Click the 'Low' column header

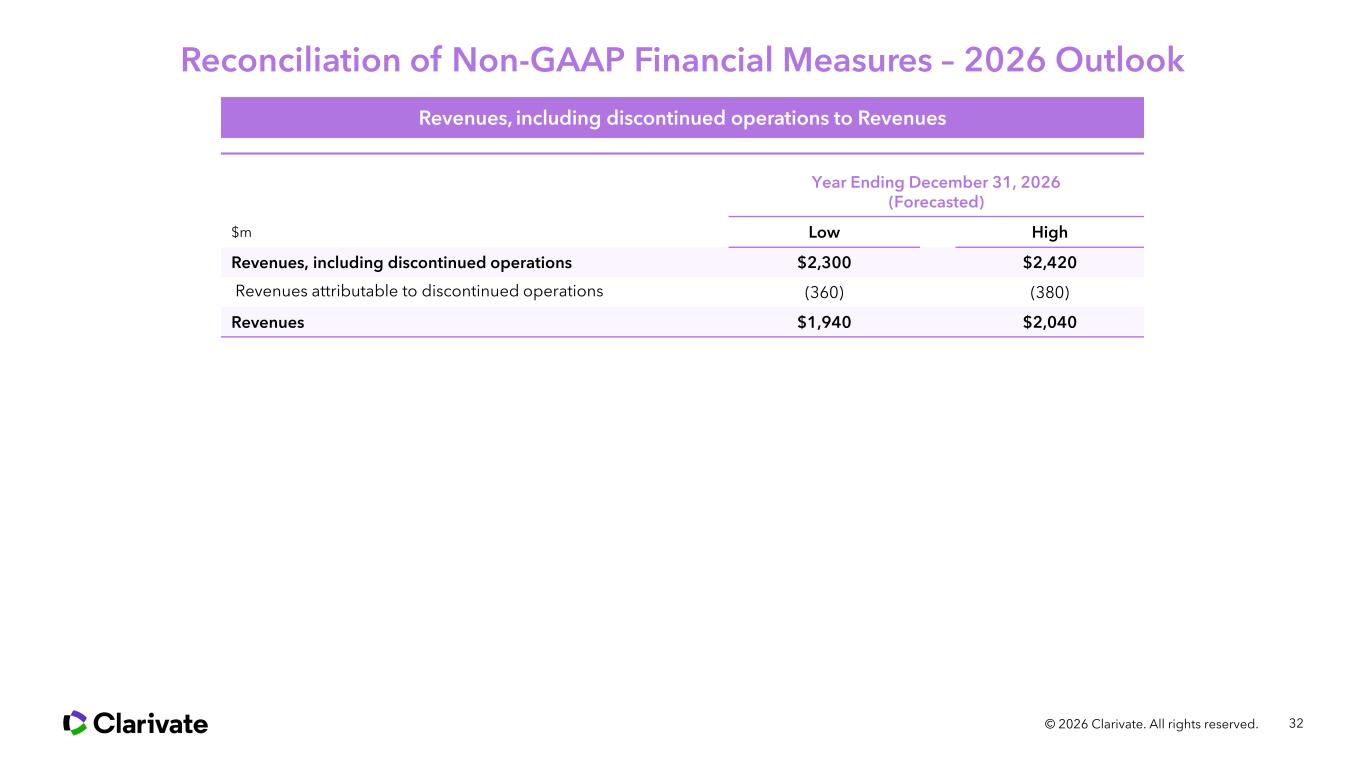(824, 232)
